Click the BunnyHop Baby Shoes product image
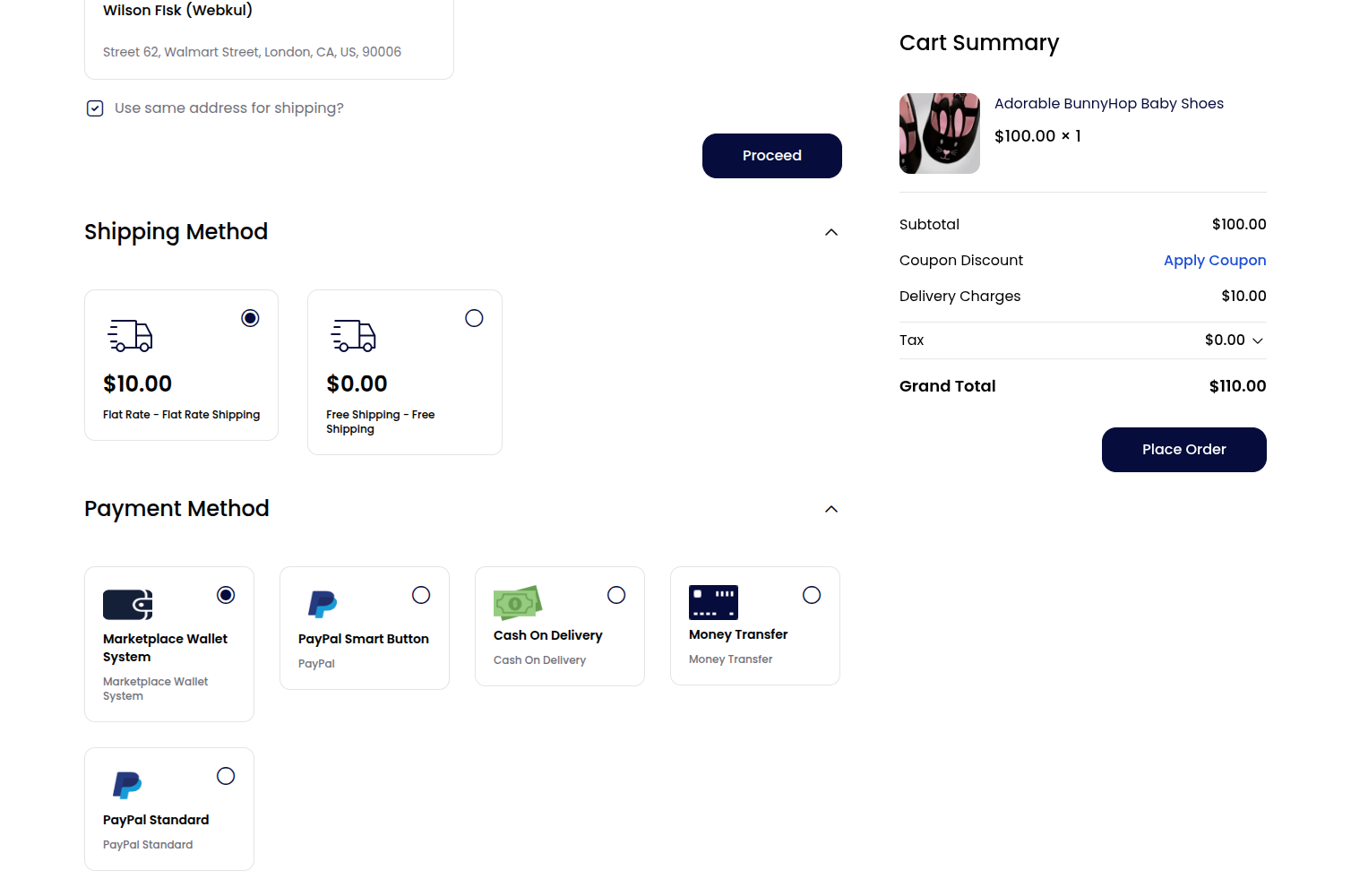Screen dimensions: 1351x896 click(x=939, y=133)
